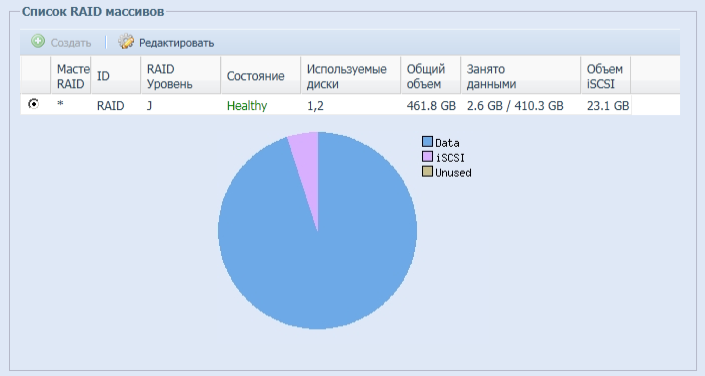Click the tan Unused legend swatch

pos(427,172)
